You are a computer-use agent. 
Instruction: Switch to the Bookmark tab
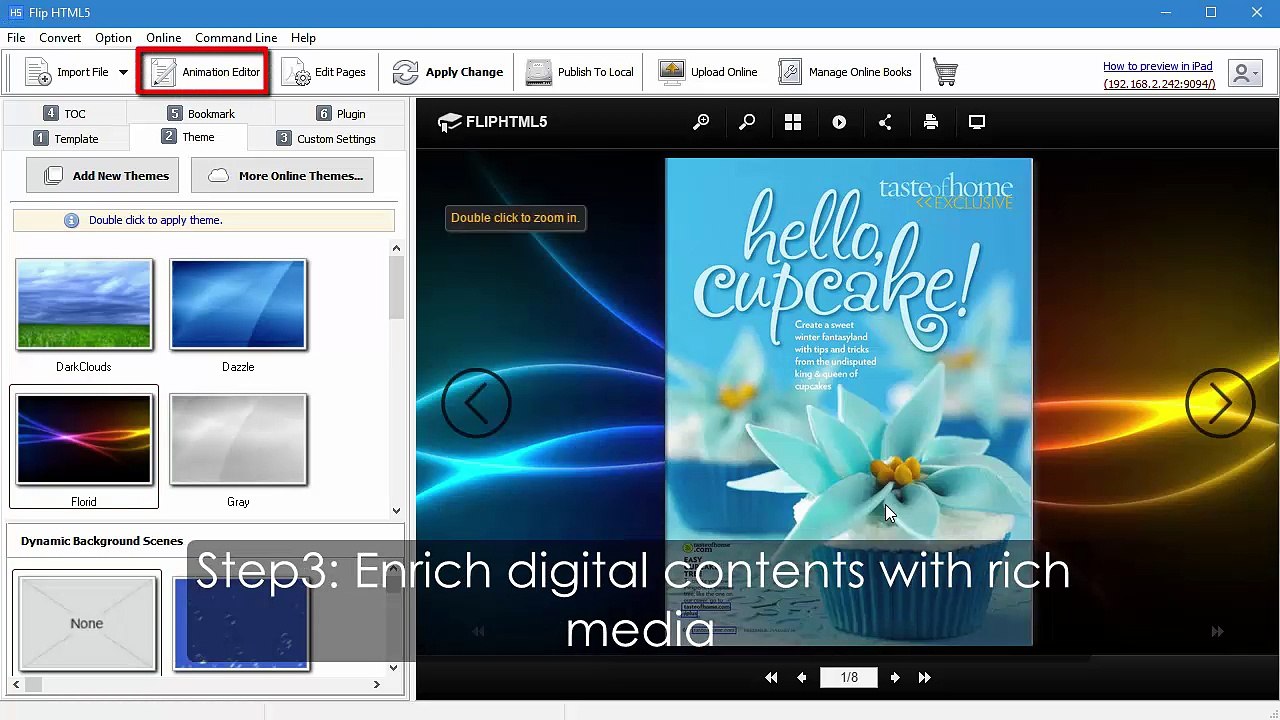201,113
